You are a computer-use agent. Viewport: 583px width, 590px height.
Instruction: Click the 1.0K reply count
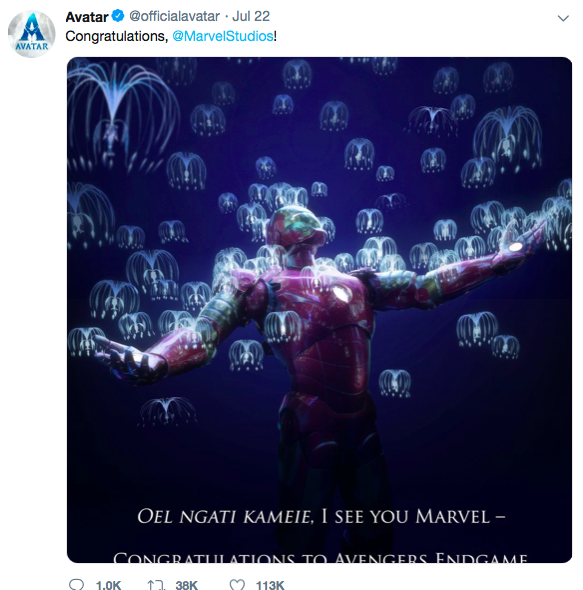pyautogui.click(x=108, y=585)
